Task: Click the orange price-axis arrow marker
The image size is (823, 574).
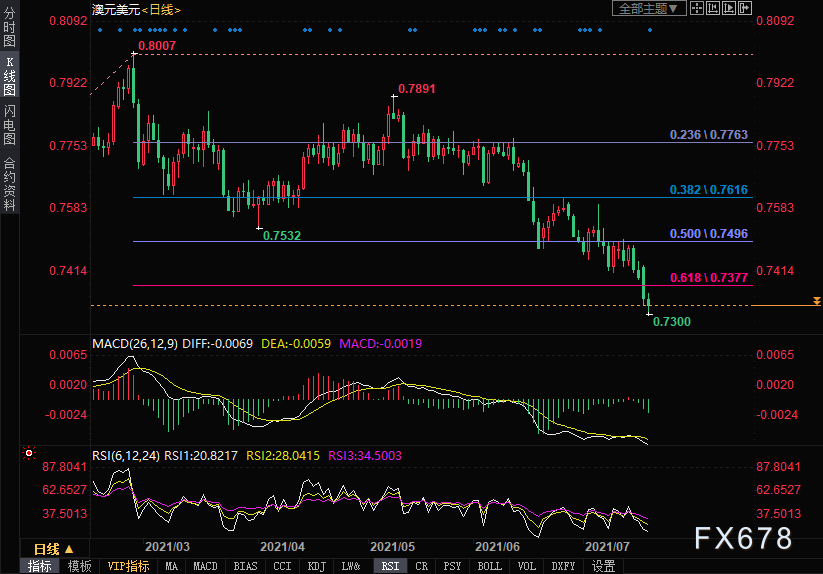Action: pyautogui.click(x=817, y=301)
